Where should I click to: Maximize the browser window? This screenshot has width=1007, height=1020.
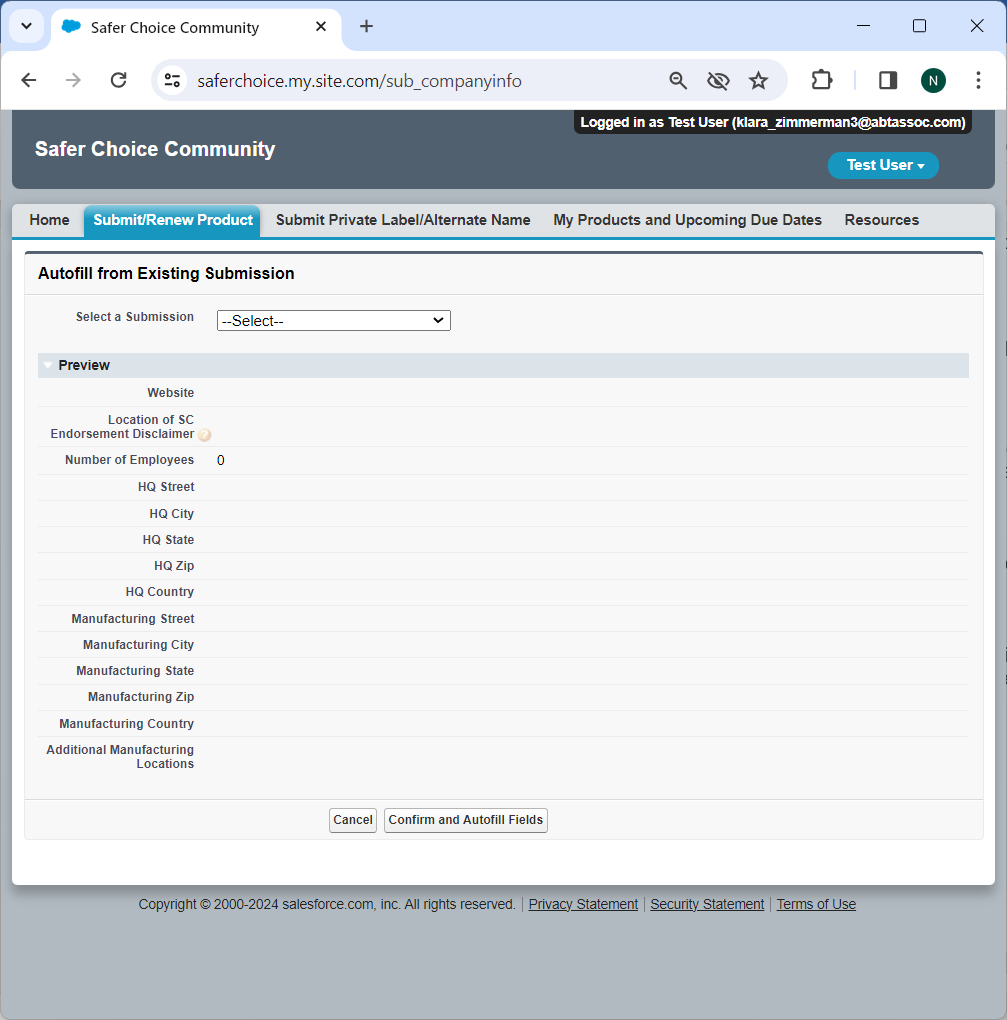point(919,26)
